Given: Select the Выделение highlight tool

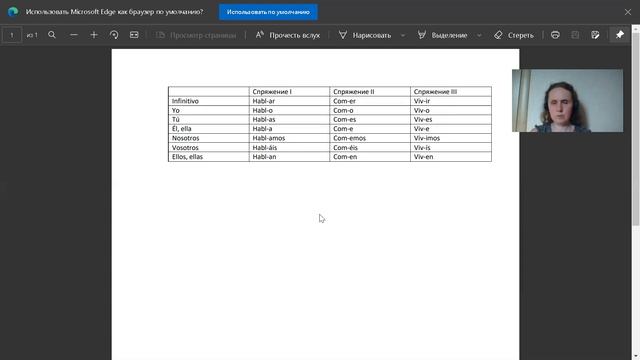Looking at the screenshot, I should point(442,35).
